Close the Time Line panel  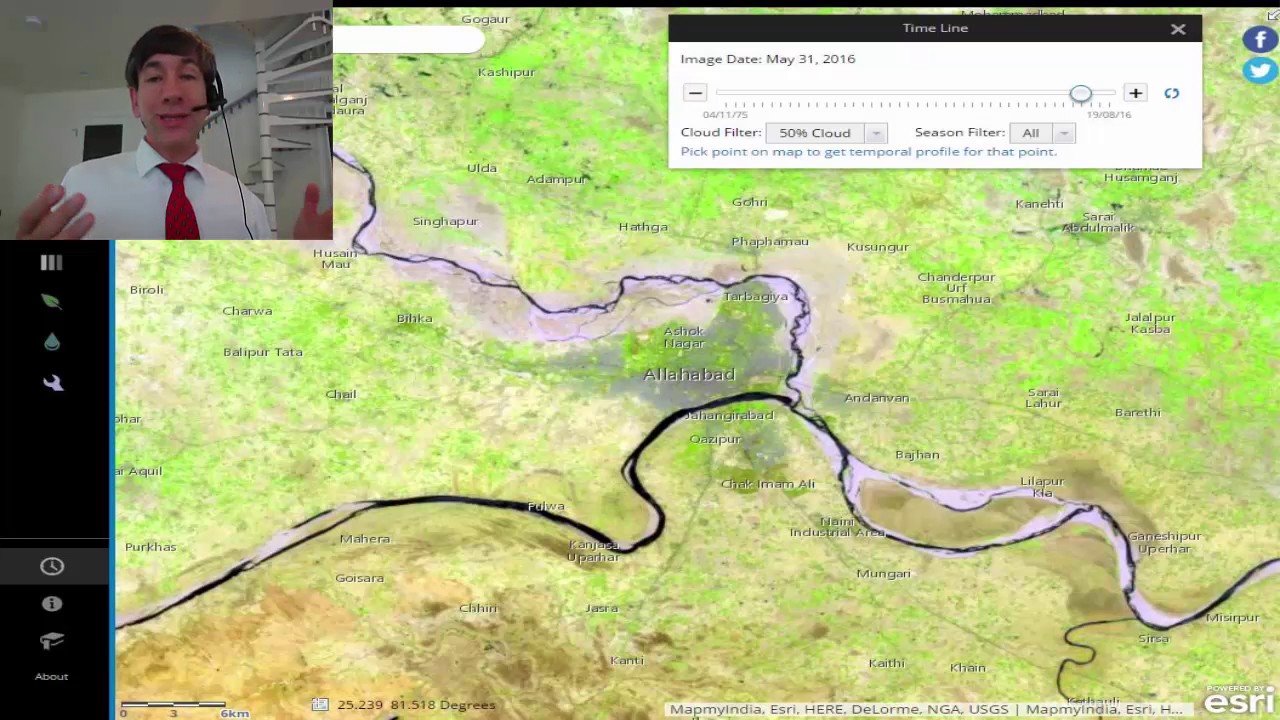[1178, 29]
